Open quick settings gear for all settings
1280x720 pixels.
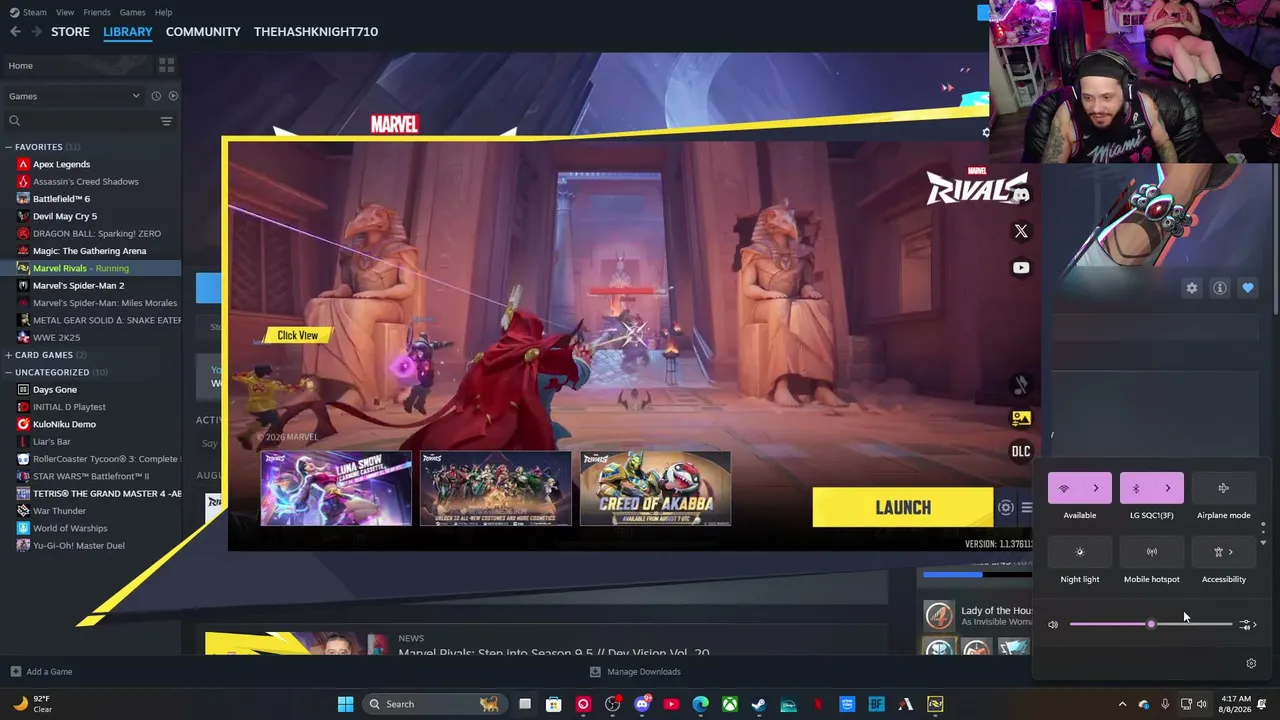coord(1251,663)
